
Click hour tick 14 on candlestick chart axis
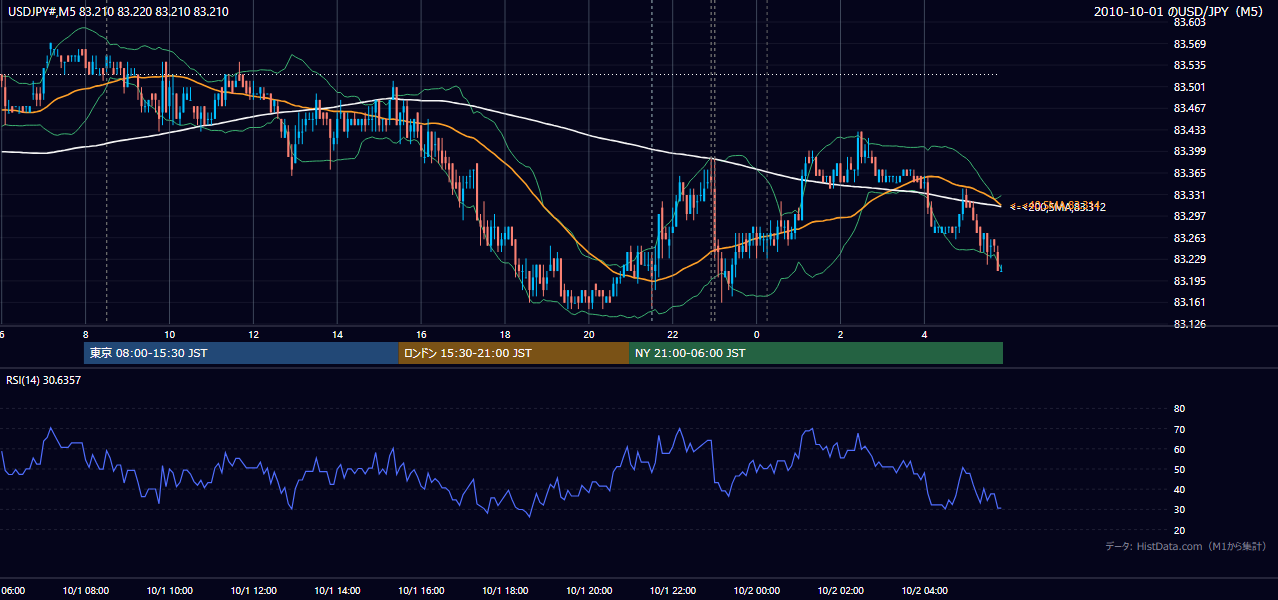tap(338, 334)
